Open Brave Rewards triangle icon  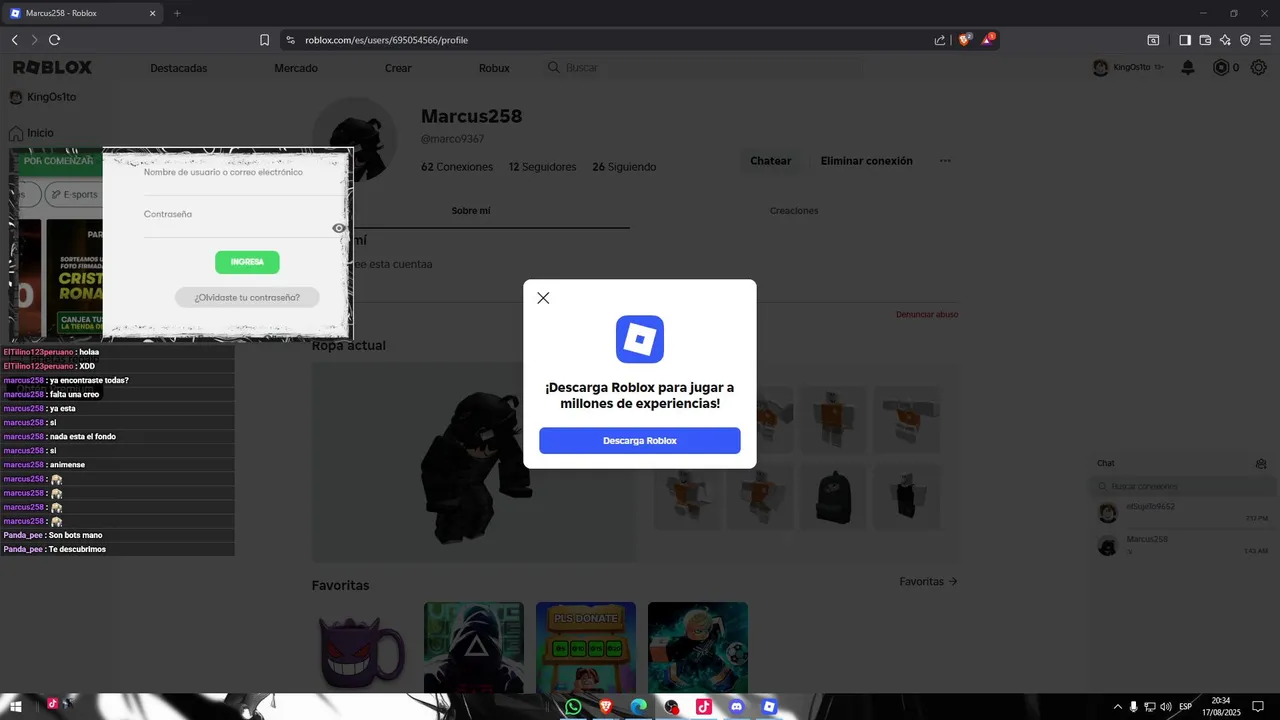tap(988, 40)
